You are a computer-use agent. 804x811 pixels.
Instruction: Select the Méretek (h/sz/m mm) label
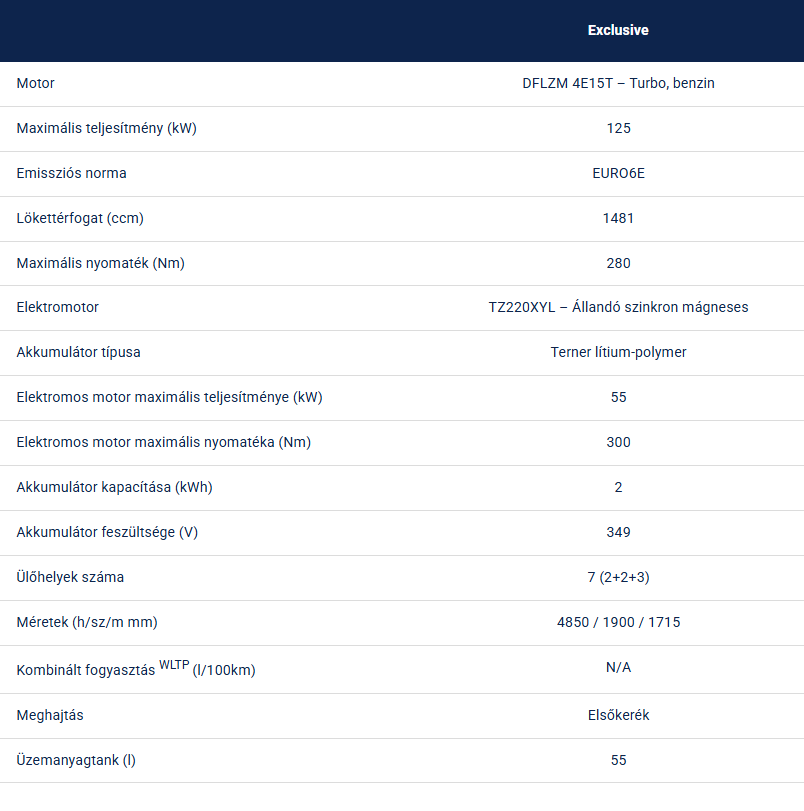coord(87,622)
